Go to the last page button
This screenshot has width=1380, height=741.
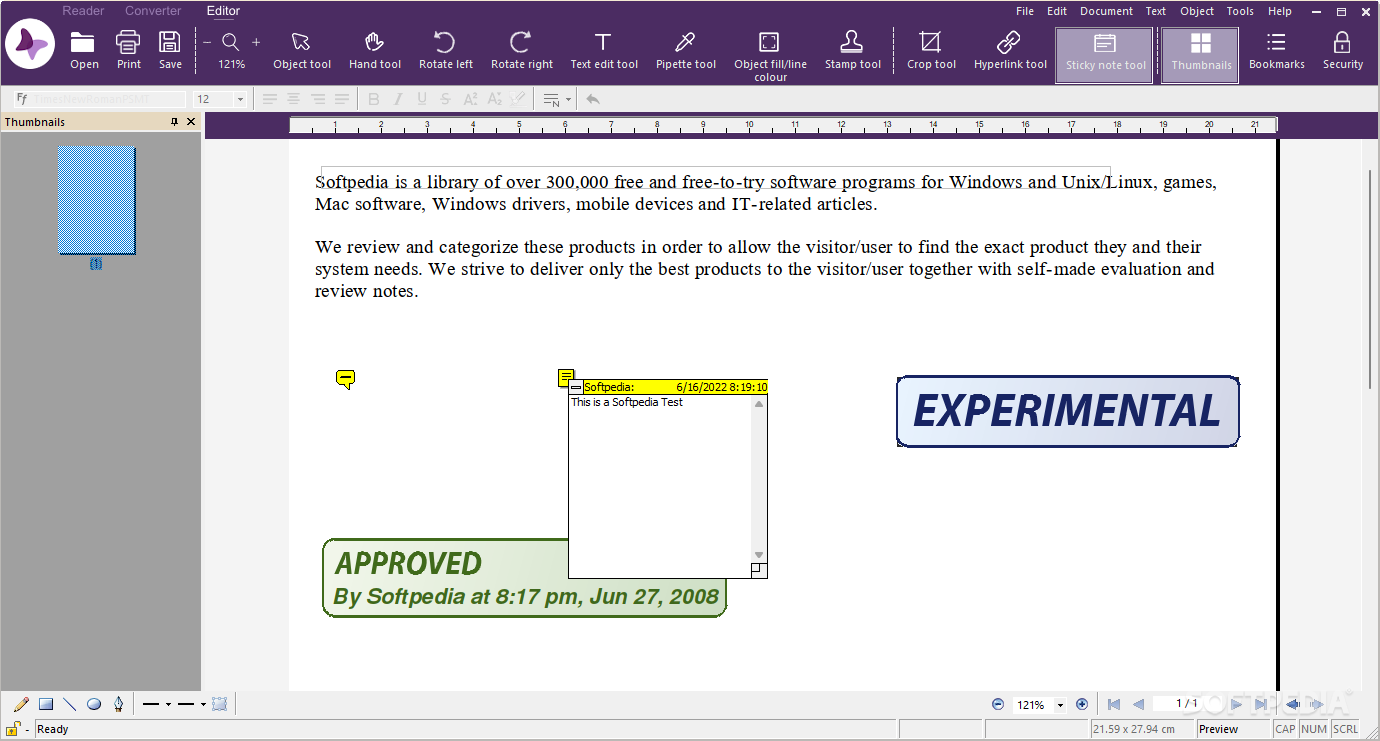(1261, 704)
